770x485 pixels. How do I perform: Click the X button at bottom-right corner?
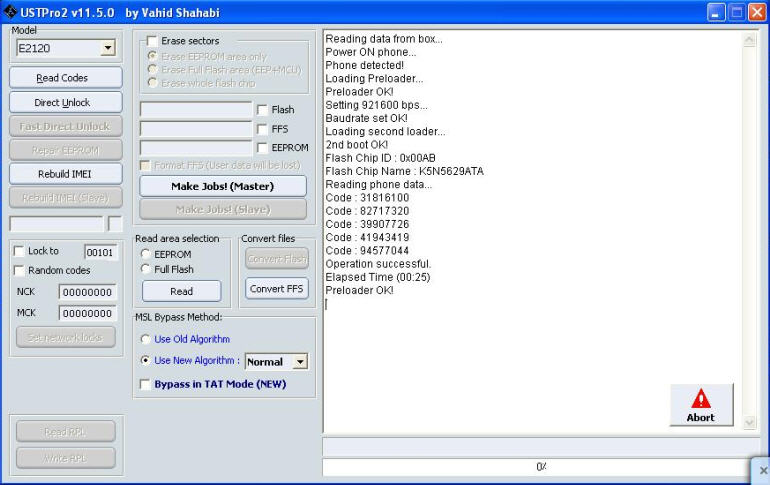[763, 471]
